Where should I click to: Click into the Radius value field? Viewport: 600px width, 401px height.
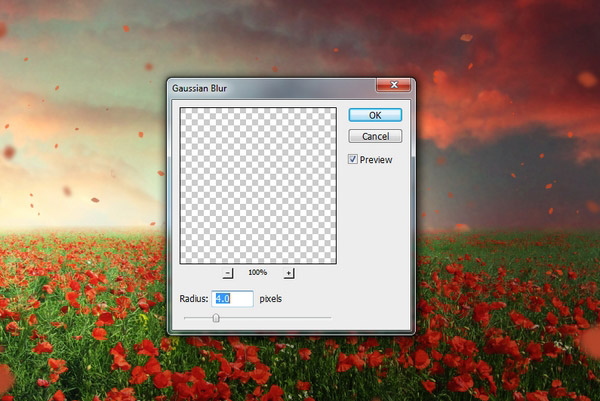pos(232,298)
